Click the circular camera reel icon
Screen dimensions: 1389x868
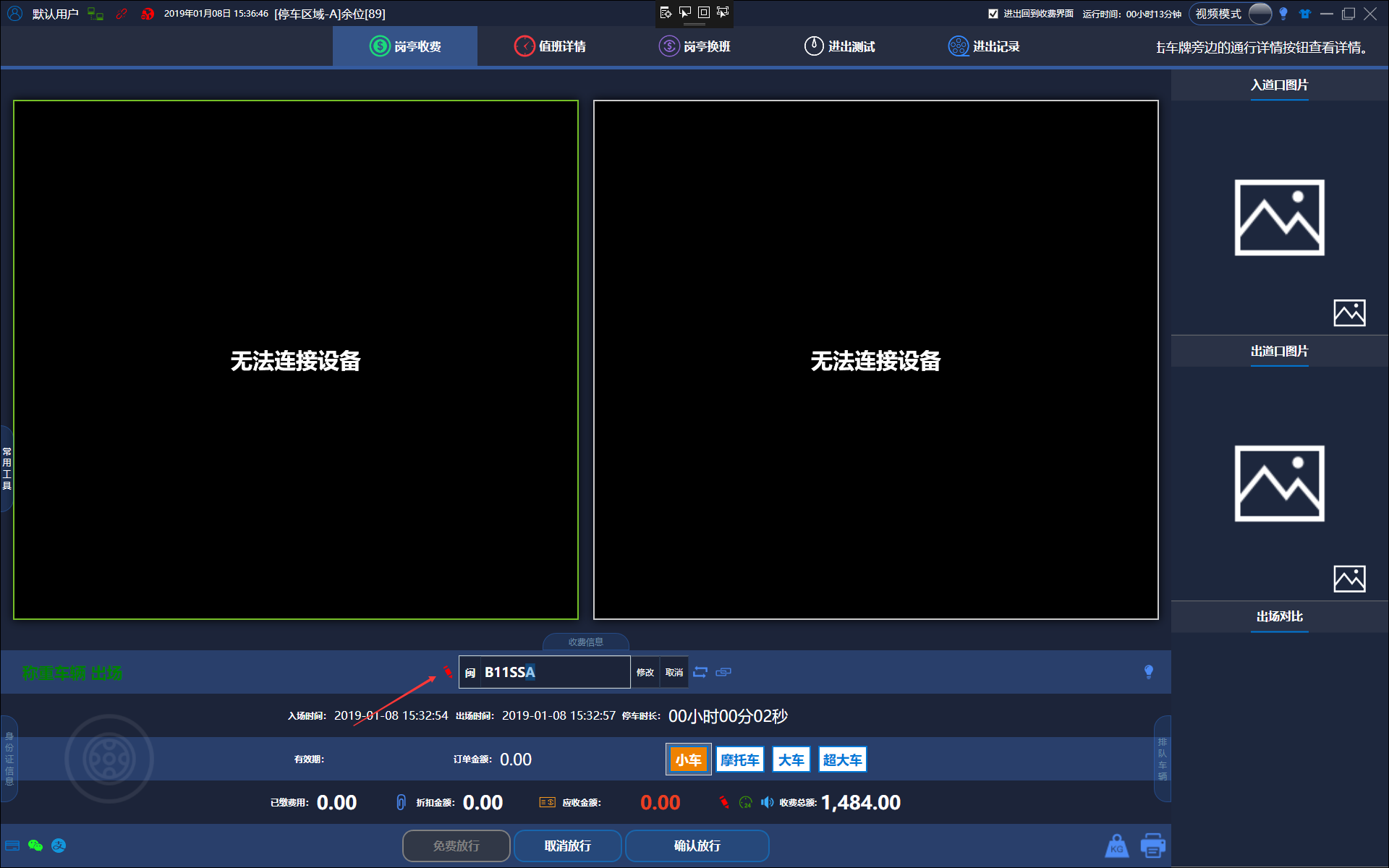pos(109,759)
